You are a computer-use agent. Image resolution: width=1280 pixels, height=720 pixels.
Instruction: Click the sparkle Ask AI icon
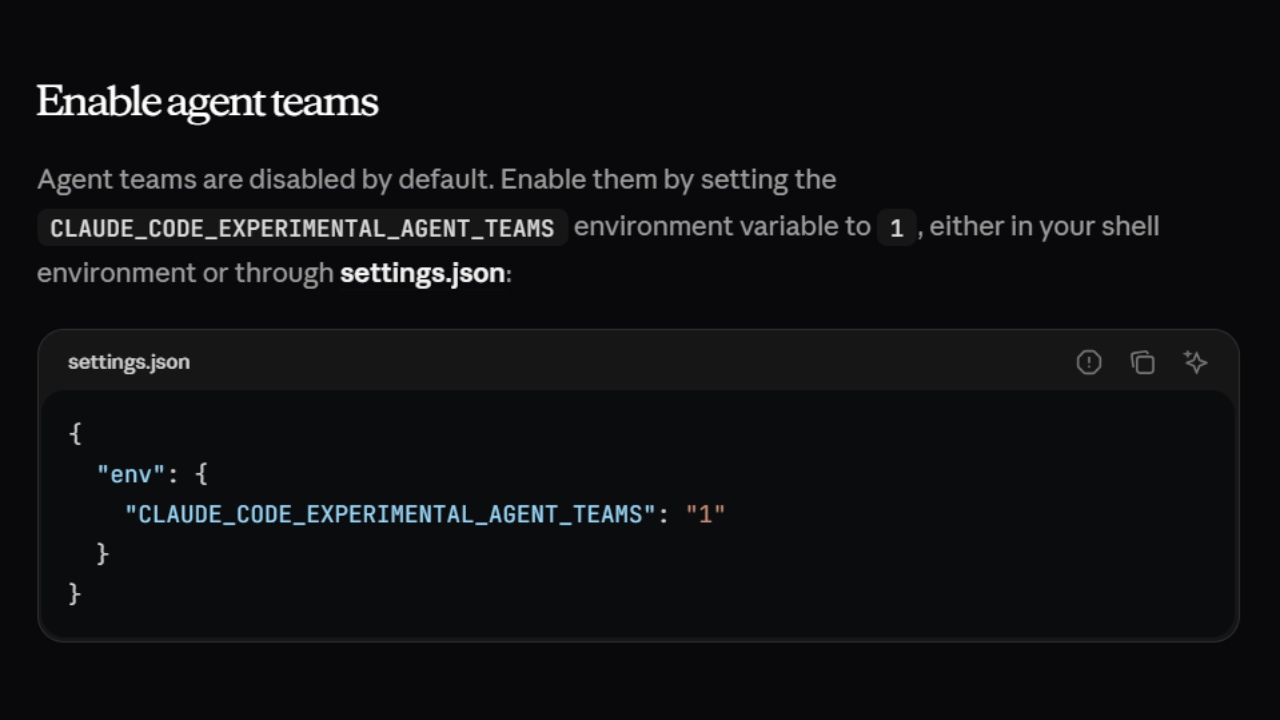coord(1195,362)
